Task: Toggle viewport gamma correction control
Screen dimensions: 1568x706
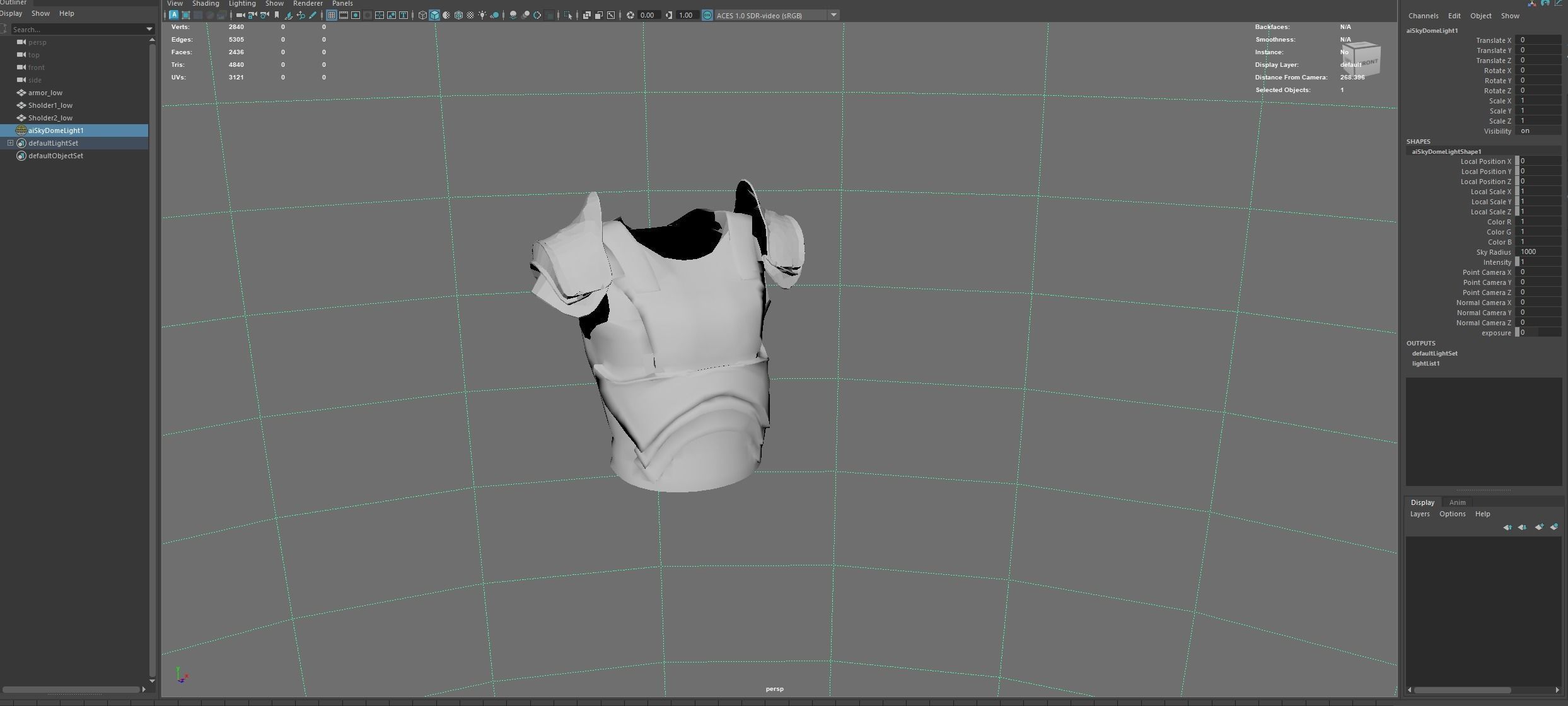Action: (668, 15)
